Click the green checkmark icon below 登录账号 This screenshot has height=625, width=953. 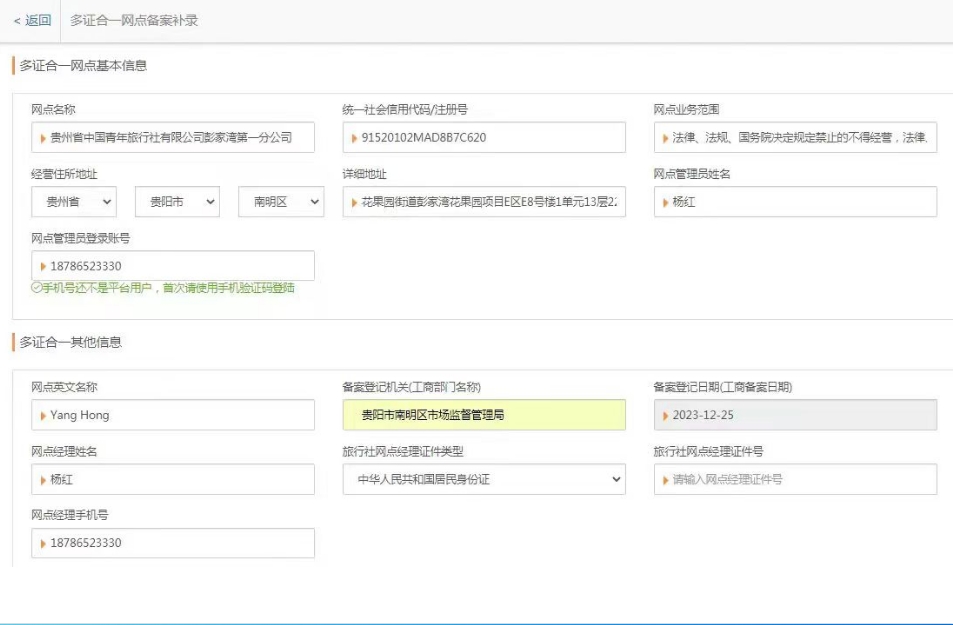click(x=36, y=288)
